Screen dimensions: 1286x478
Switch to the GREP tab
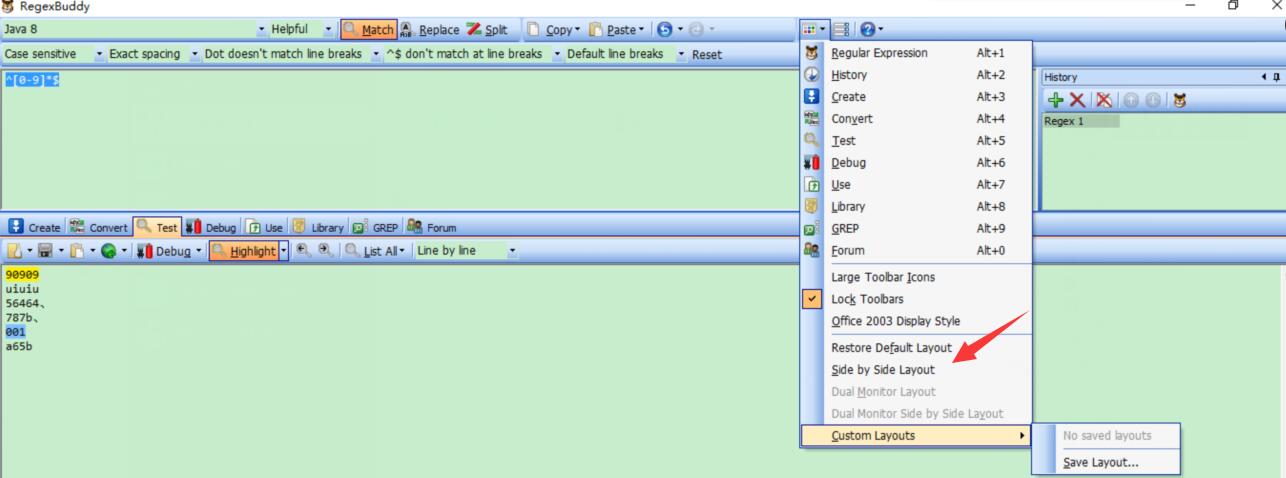click(376, 227)
